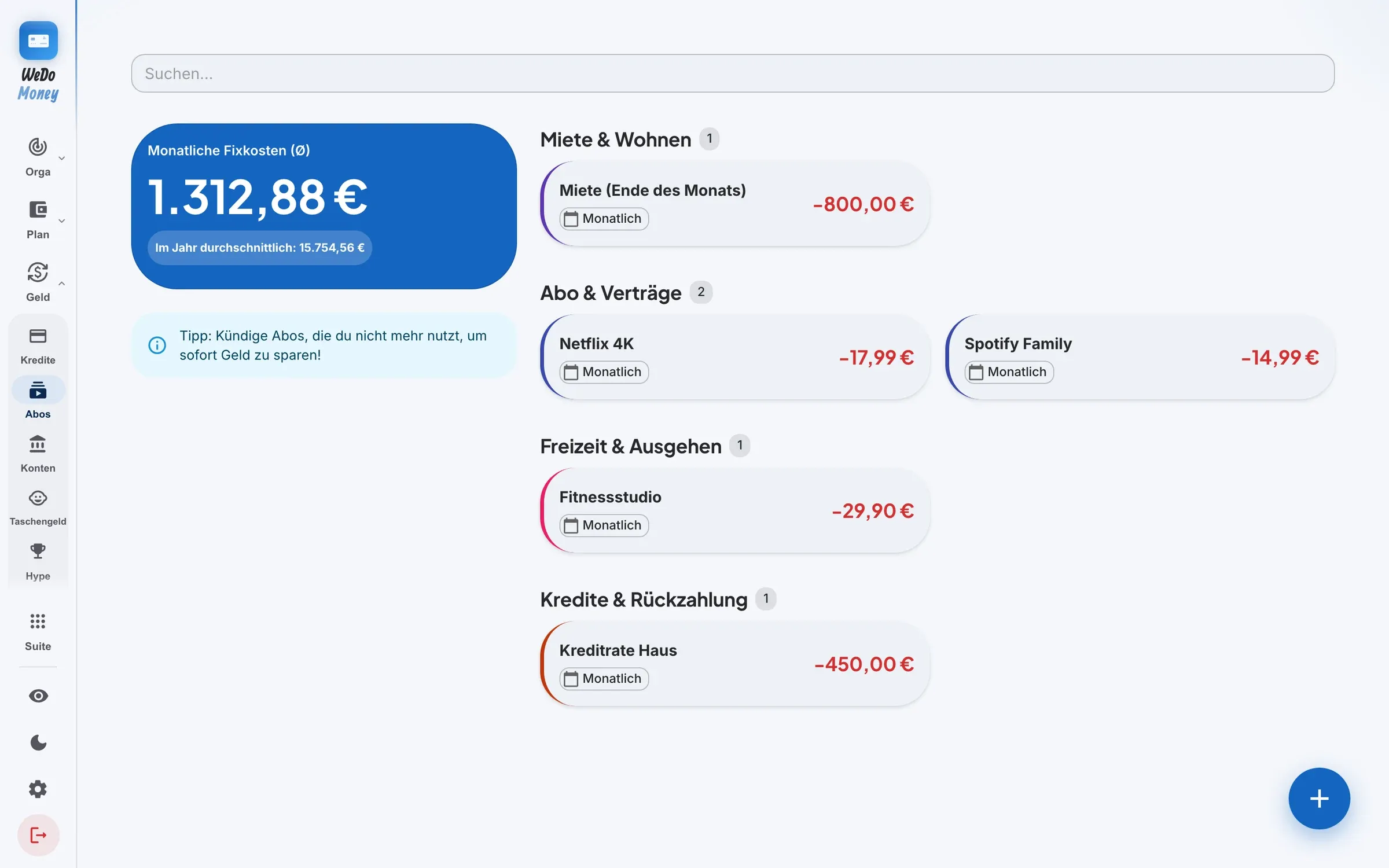Screen dimensions: 1389x868
Task: Click the -14,99 € Spotify amount
Action: pyautogui.click(x=1280, y=358)
